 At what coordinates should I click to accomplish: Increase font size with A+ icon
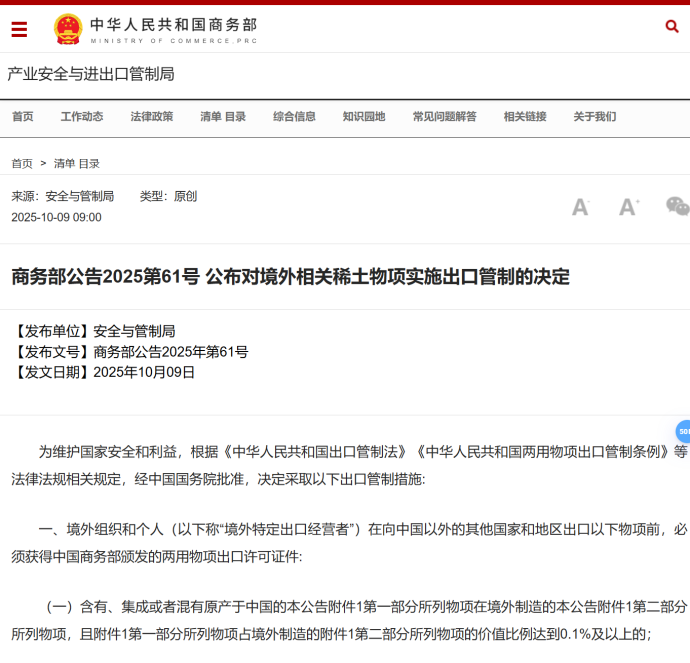pyautogui.click(x=628, y=207)
